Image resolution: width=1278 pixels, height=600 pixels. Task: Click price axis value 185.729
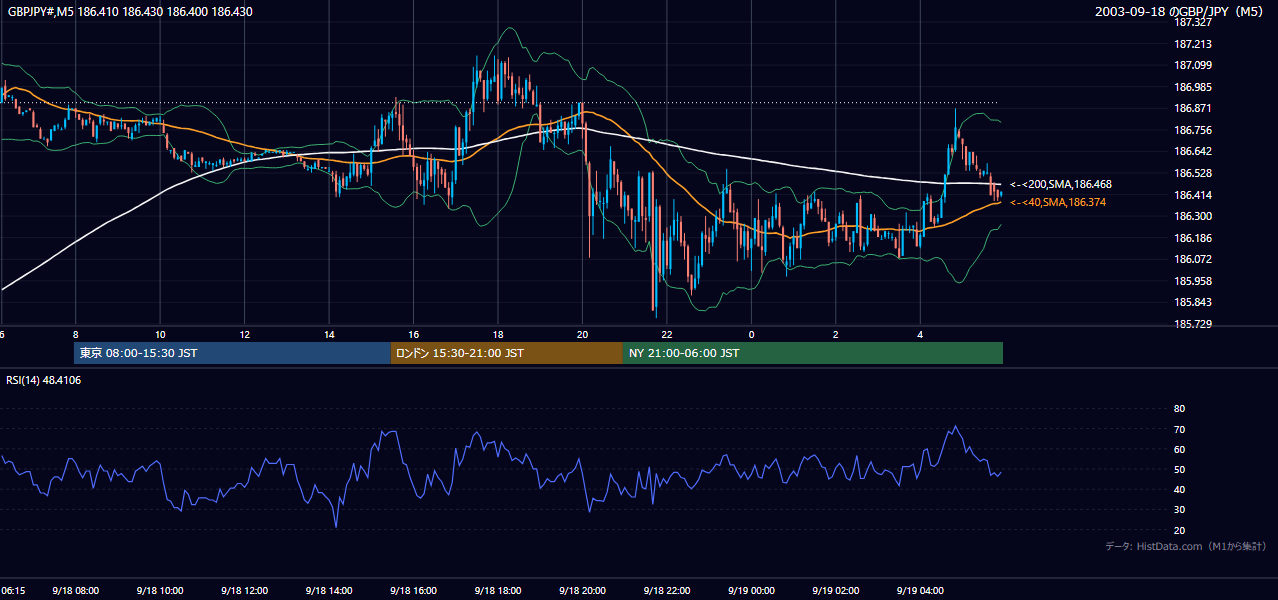pos(1192,324)
